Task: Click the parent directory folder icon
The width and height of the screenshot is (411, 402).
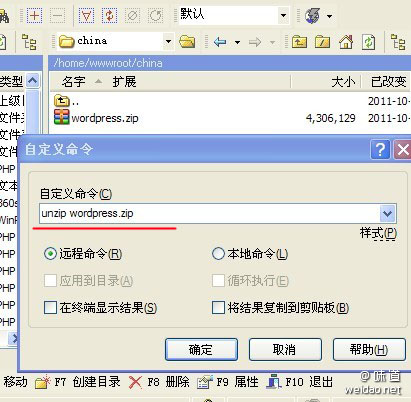Action: [x=299, y=42]
